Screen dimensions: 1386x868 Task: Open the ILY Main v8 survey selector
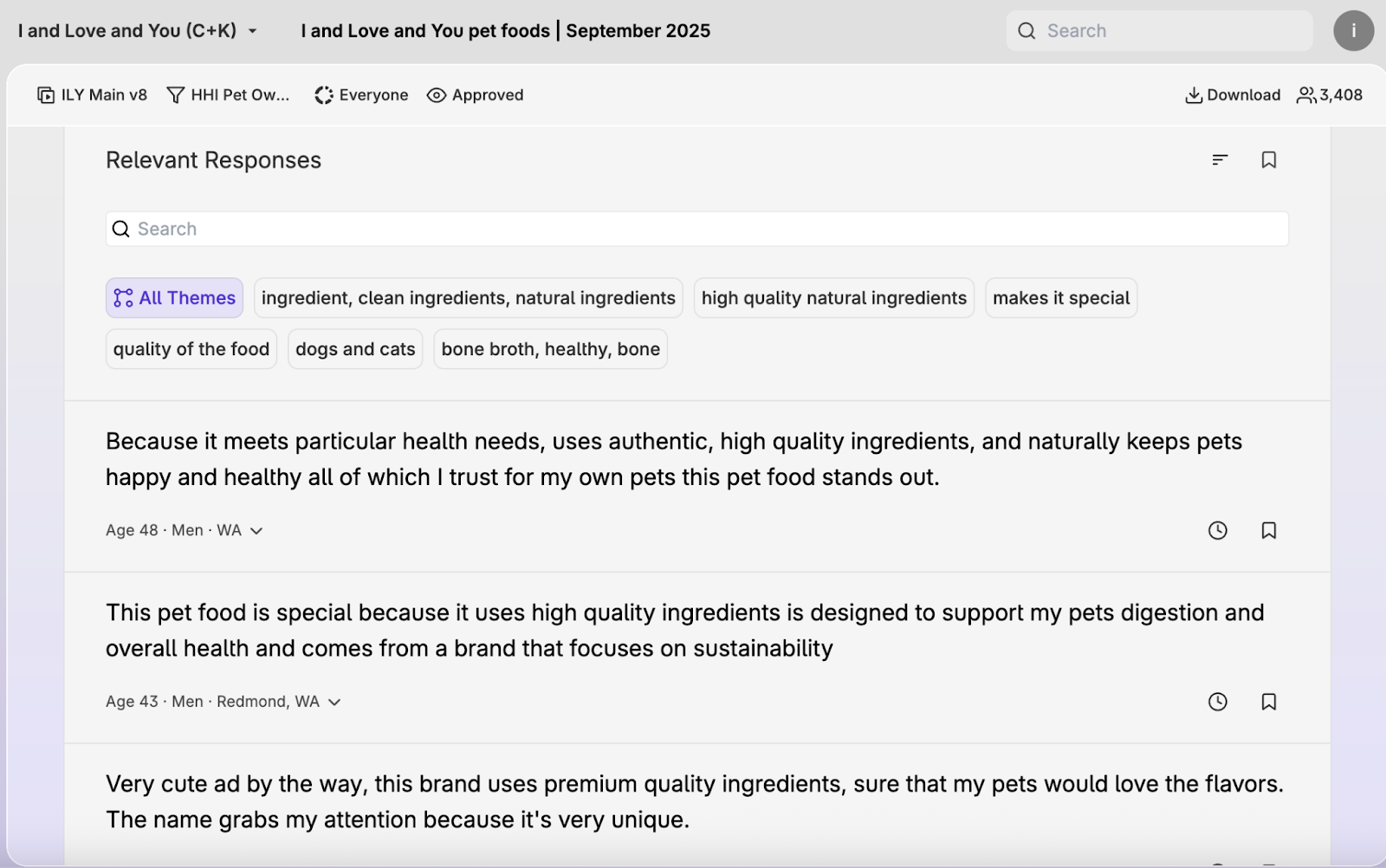93,95
